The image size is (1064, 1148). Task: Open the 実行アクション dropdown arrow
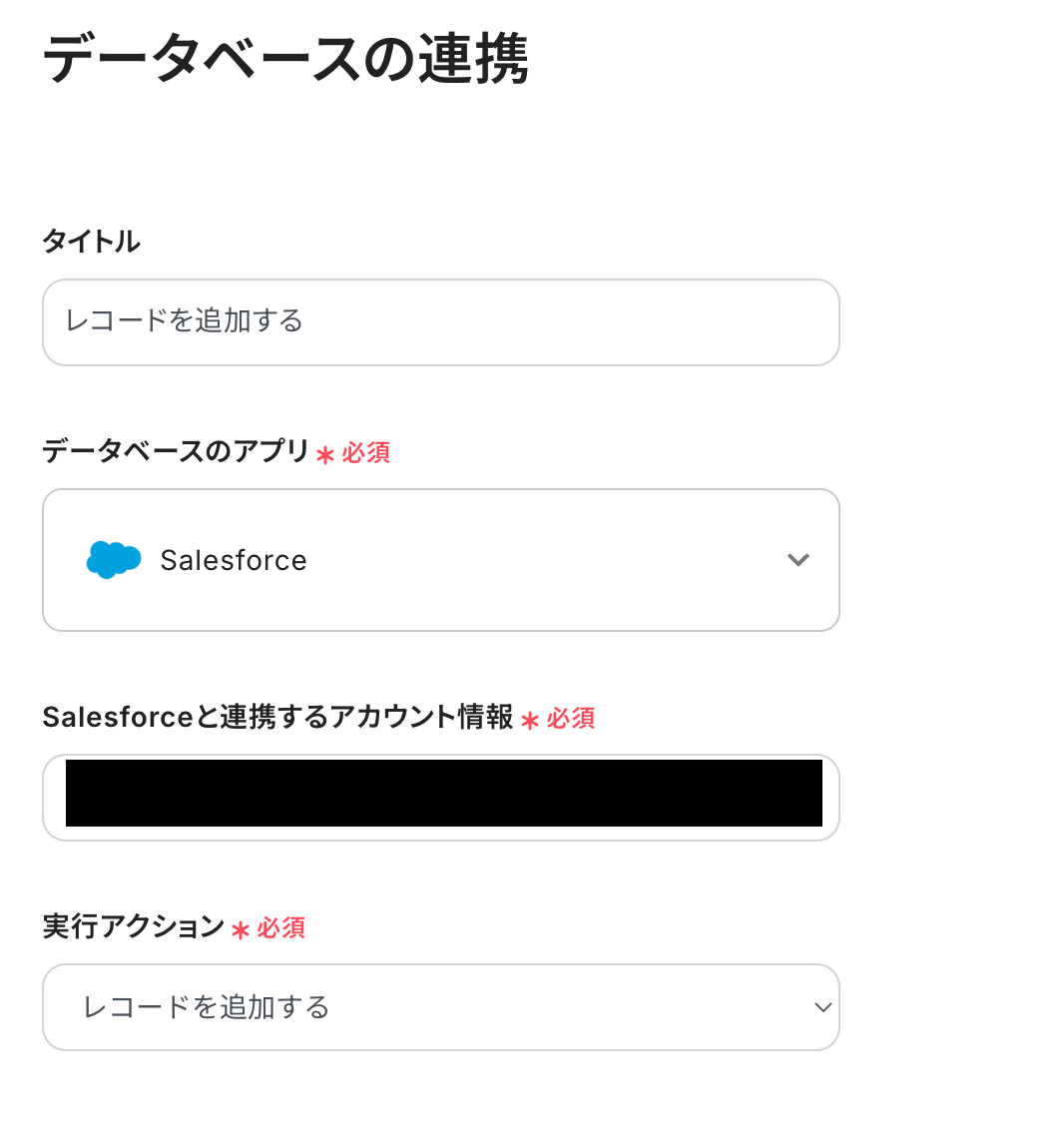(822, 1007)
